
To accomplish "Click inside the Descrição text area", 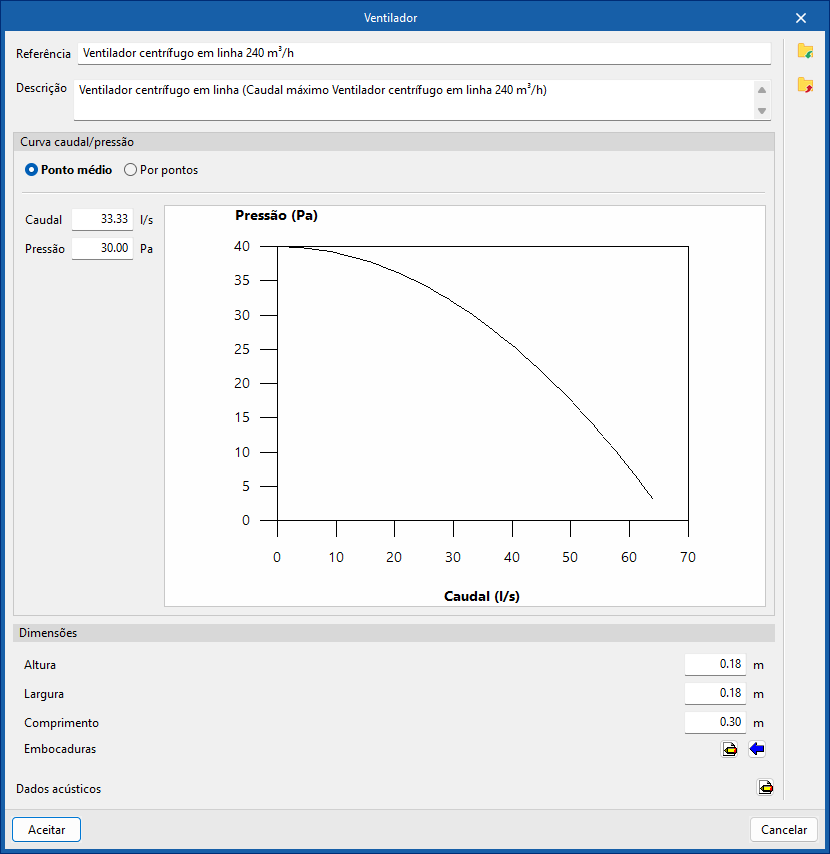I will point(414,100).
